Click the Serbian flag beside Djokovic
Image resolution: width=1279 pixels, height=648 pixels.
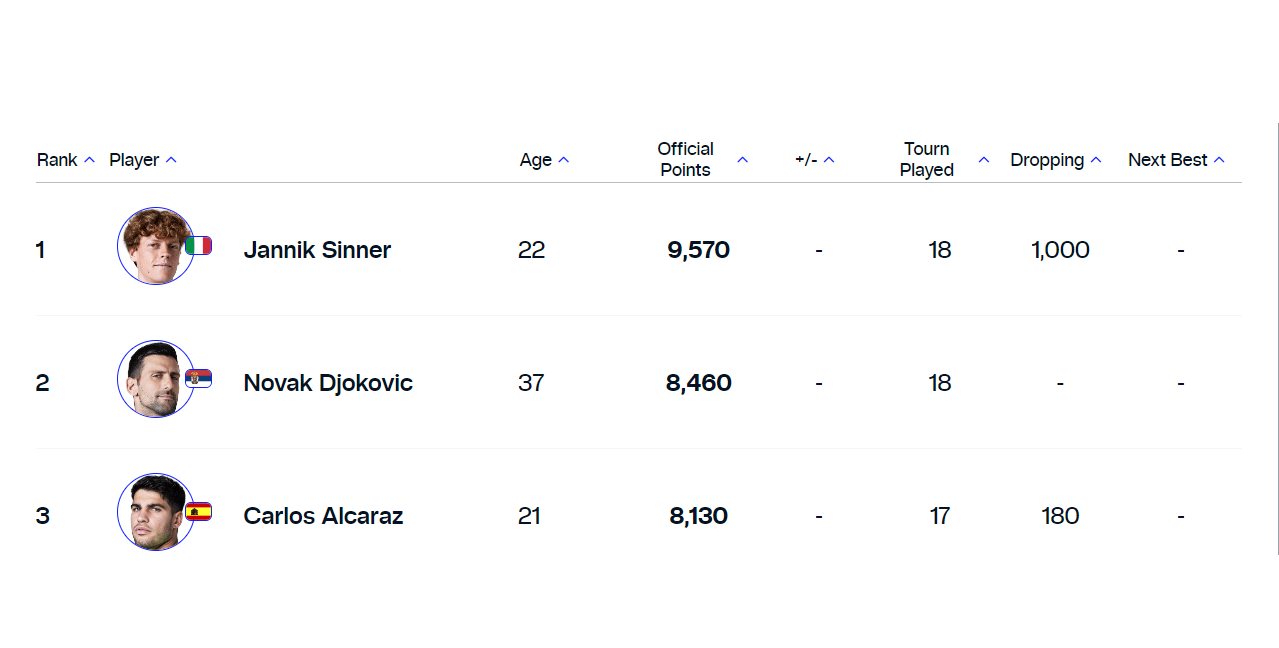[198, 378]
